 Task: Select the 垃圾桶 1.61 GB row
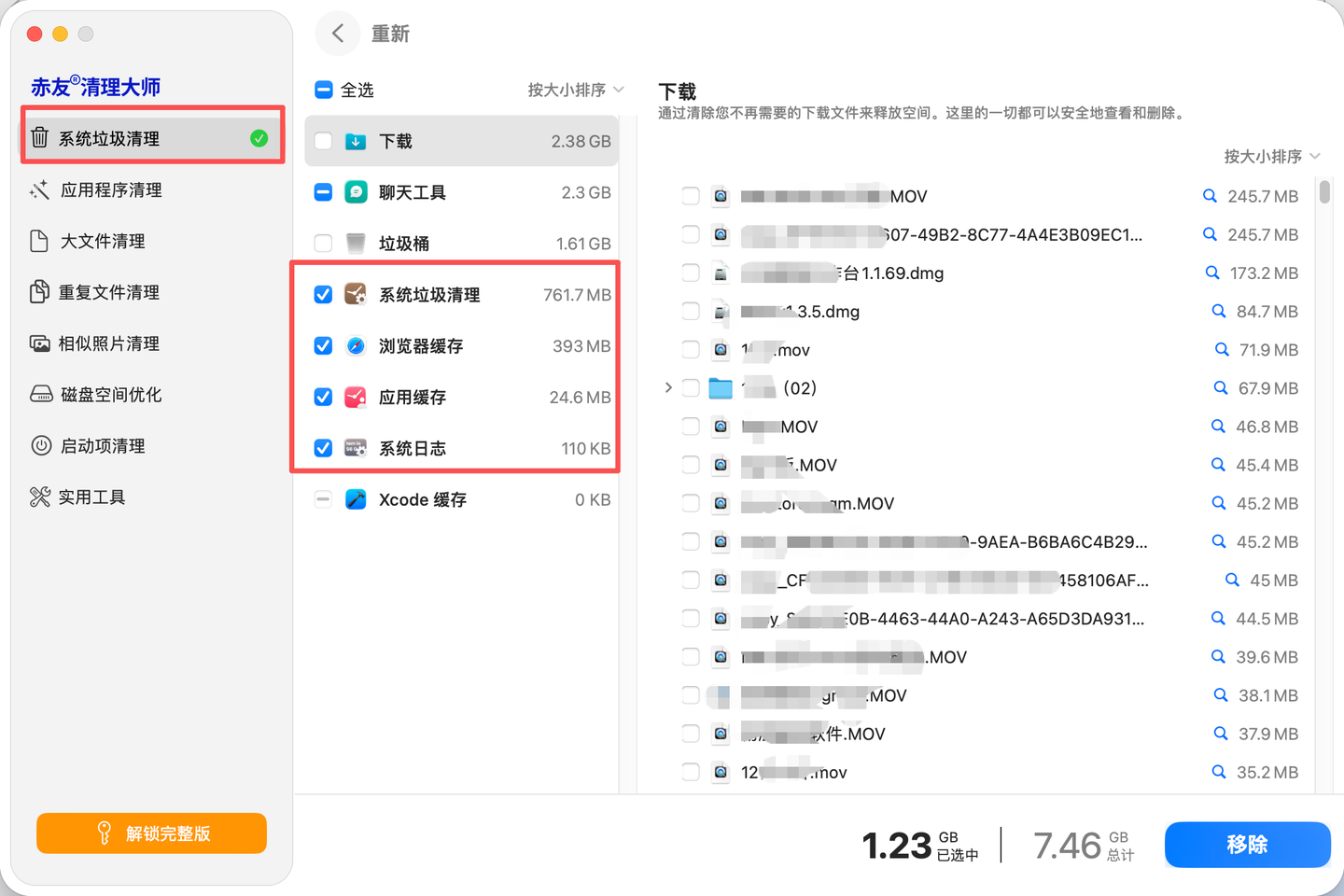point(462,244)
